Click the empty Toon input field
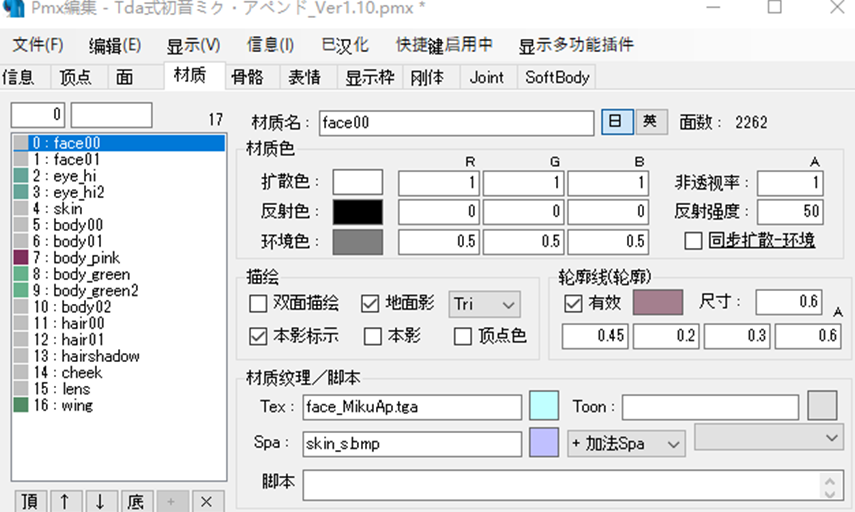855x512 pixels. point(711,407)
